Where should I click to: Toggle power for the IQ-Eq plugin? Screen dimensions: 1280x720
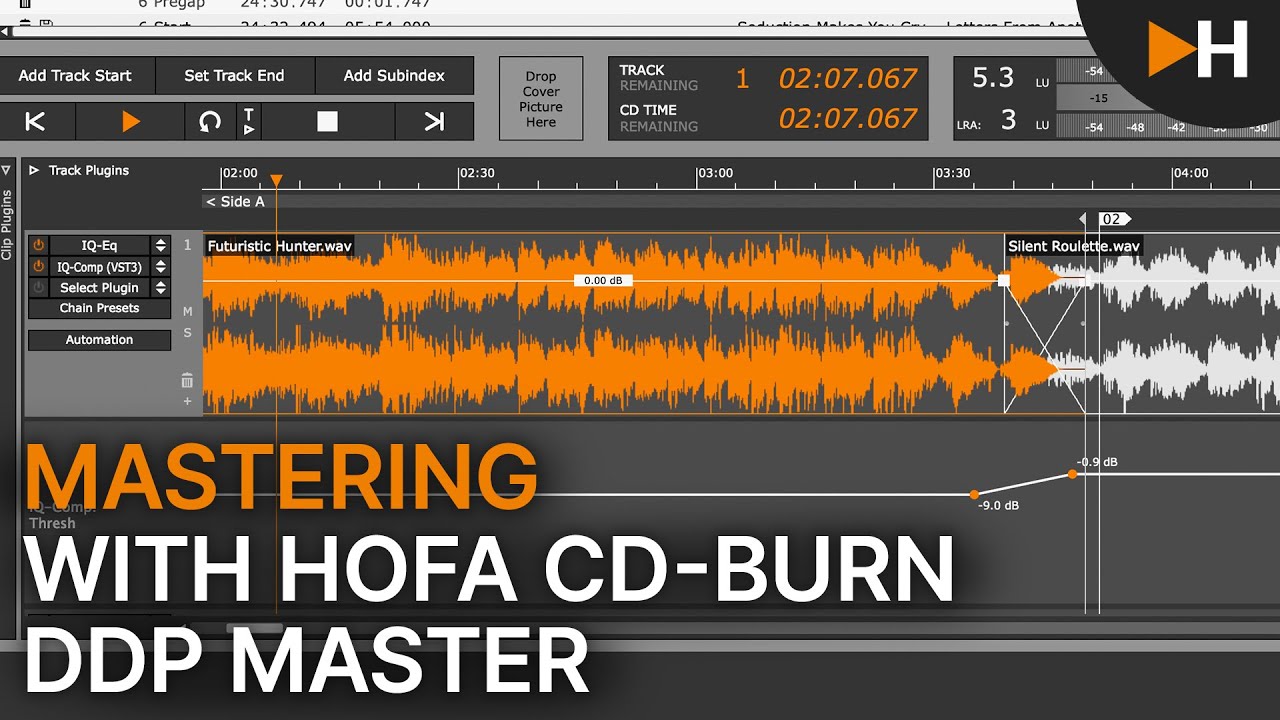pos(39,245)
